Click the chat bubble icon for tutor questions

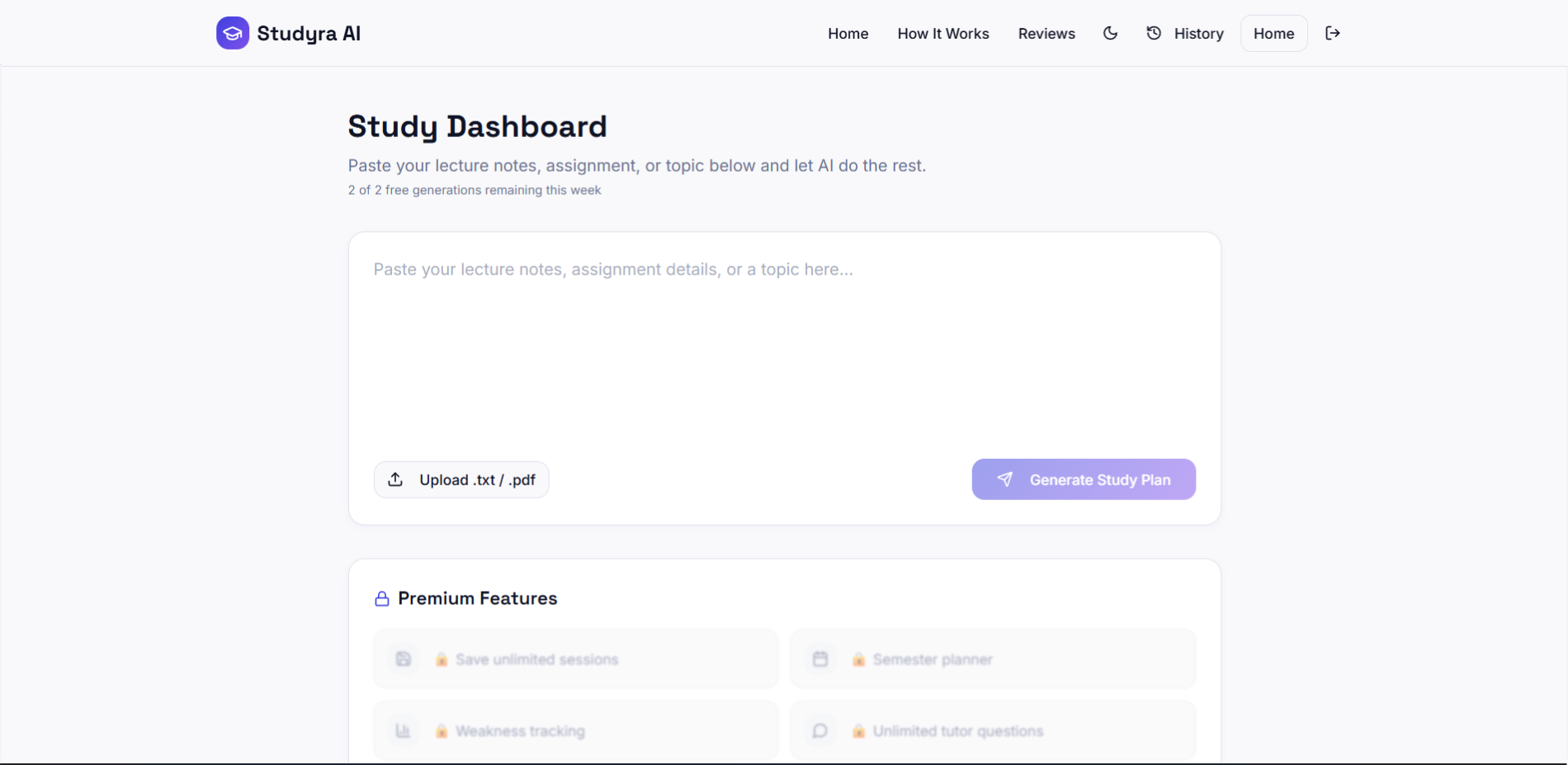(x=820, y=730)
